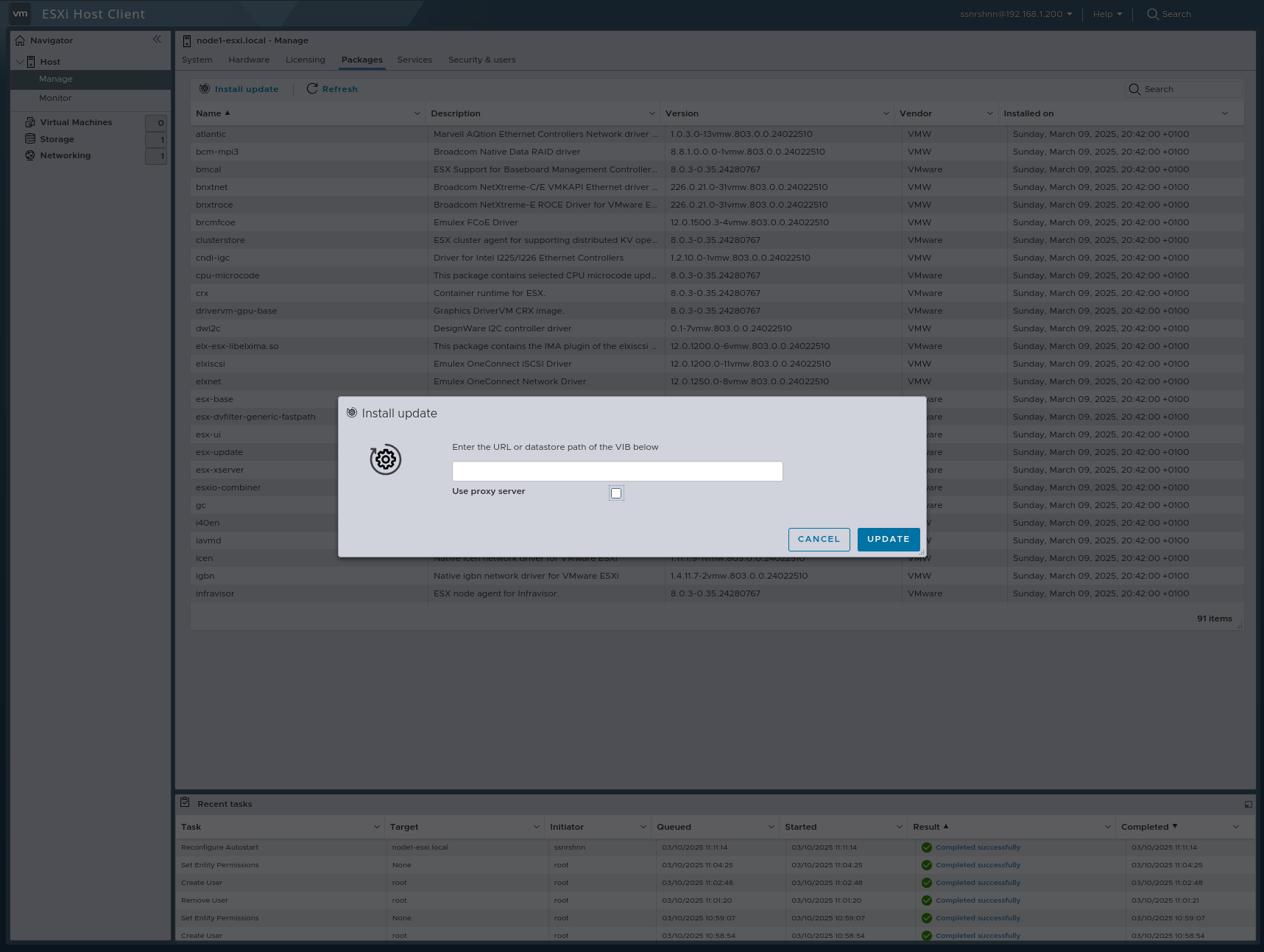Open the ssnrshnn account dropdown
This screenshot has width=1264, height=952.
coord(1014,13)
